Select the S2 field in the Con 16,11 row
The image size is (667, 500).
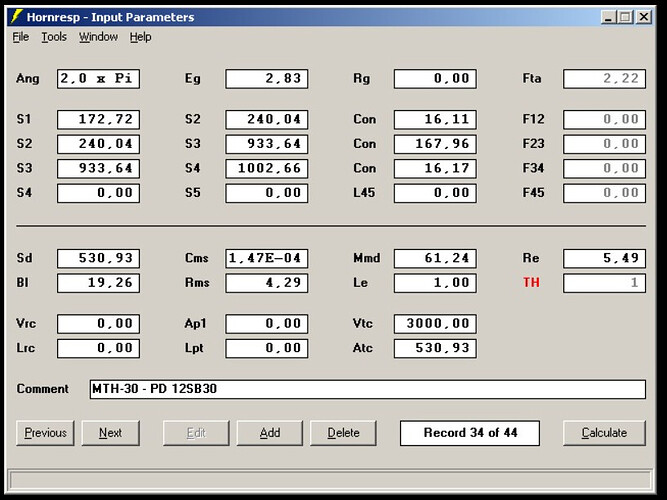coord(267,120)
